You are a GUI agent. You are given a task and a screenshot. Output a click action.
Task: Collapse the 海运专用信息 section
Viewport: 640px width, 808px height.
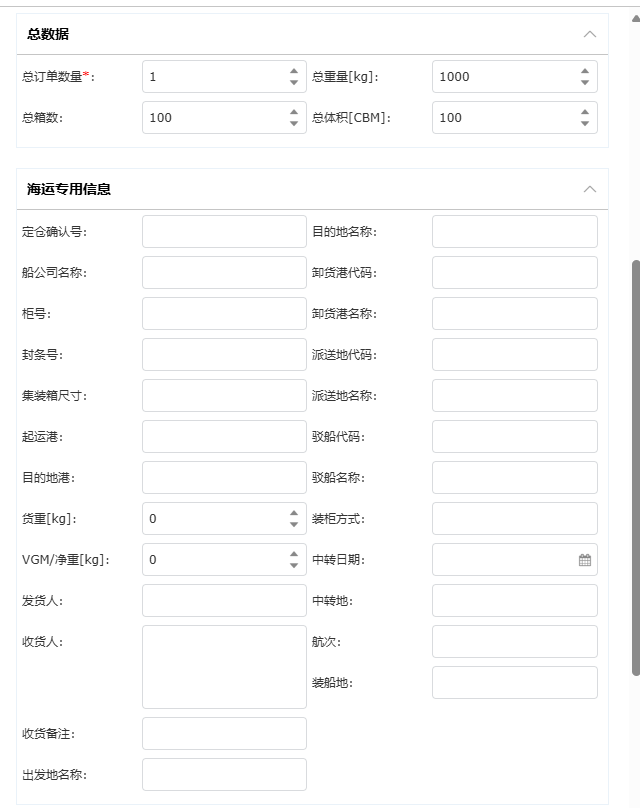tap(589, 189)
